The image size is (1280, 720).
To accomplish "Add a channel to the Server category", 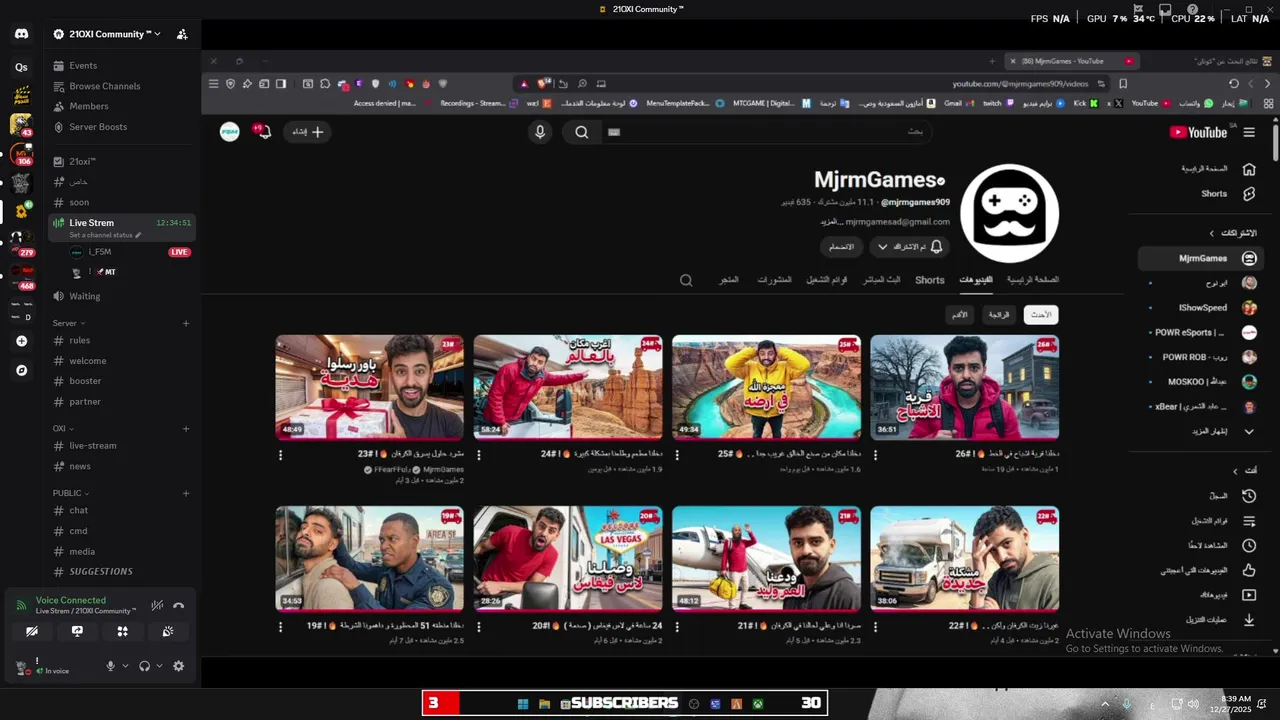I will 186,323.
